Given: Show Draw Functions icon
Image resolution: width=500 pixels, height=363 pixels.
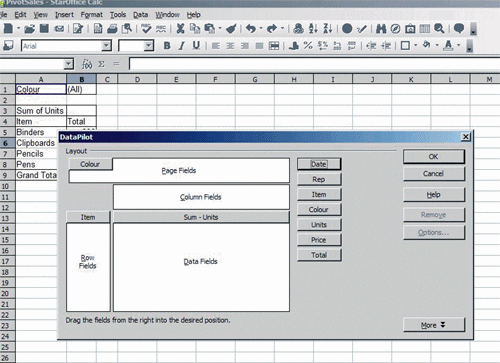Looking at the screenshot, I should click(x=362, y=29).
